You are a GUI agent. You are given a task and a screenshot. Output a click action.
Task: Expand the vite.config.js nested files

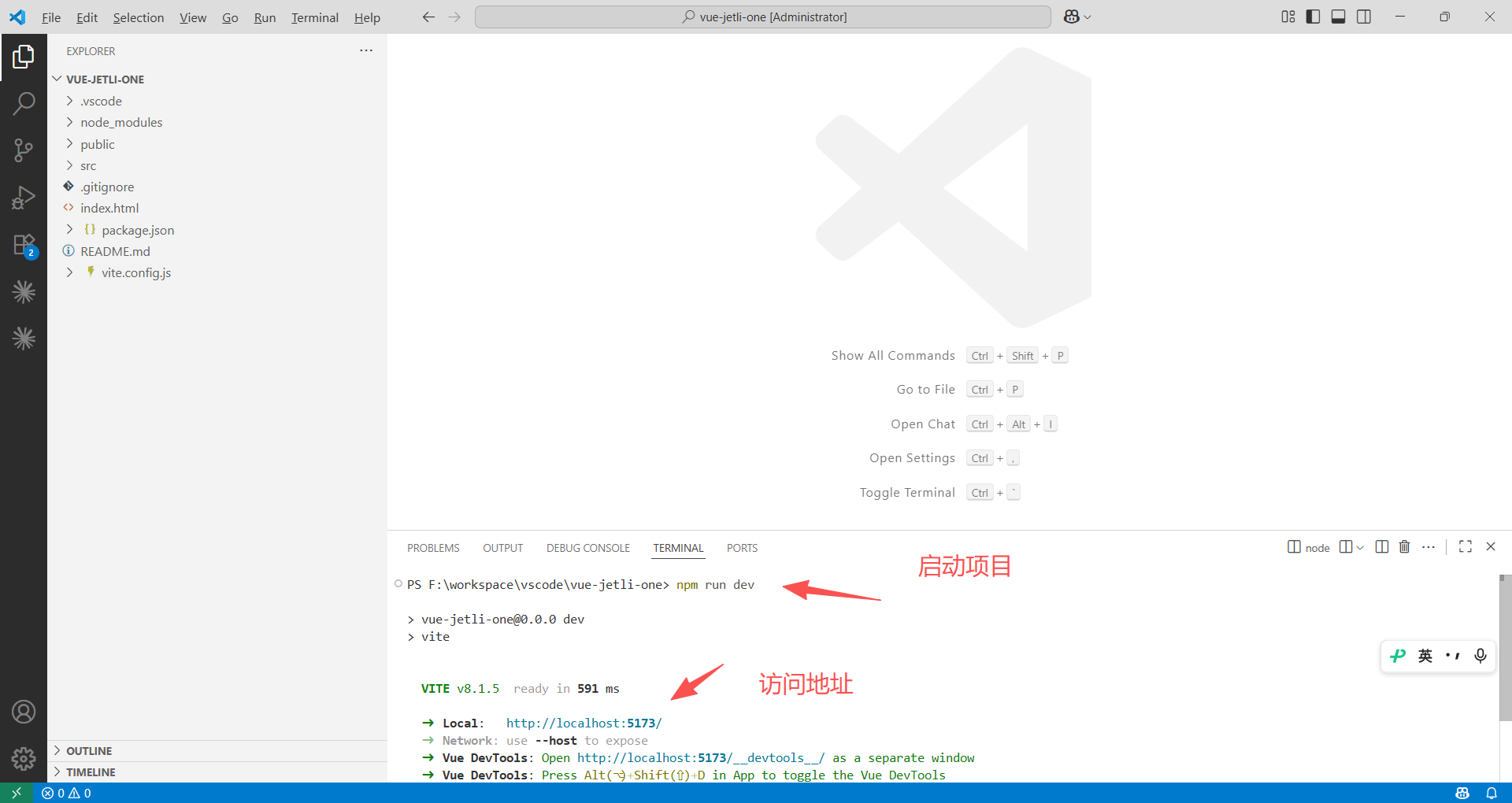click(69, 272)
